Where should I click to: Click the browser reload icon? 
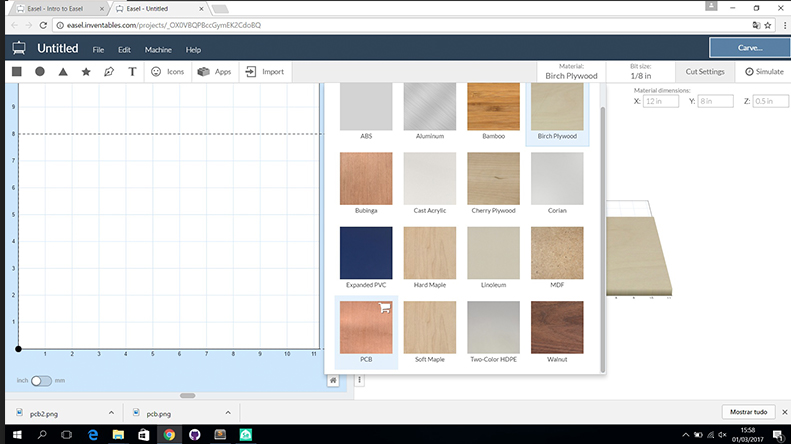pos(43,25)
